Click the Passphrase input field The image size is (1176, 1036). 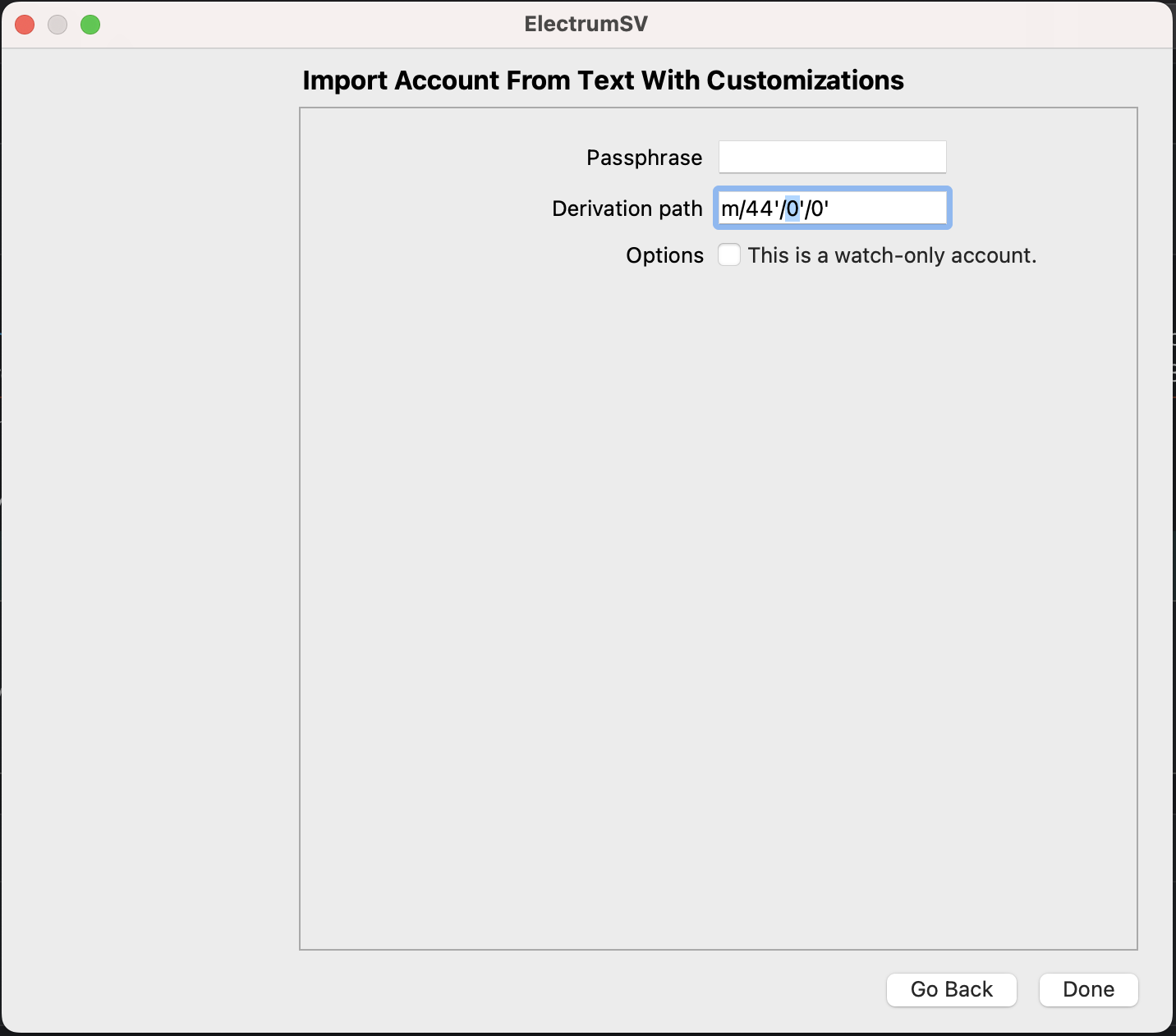point(832,157)
